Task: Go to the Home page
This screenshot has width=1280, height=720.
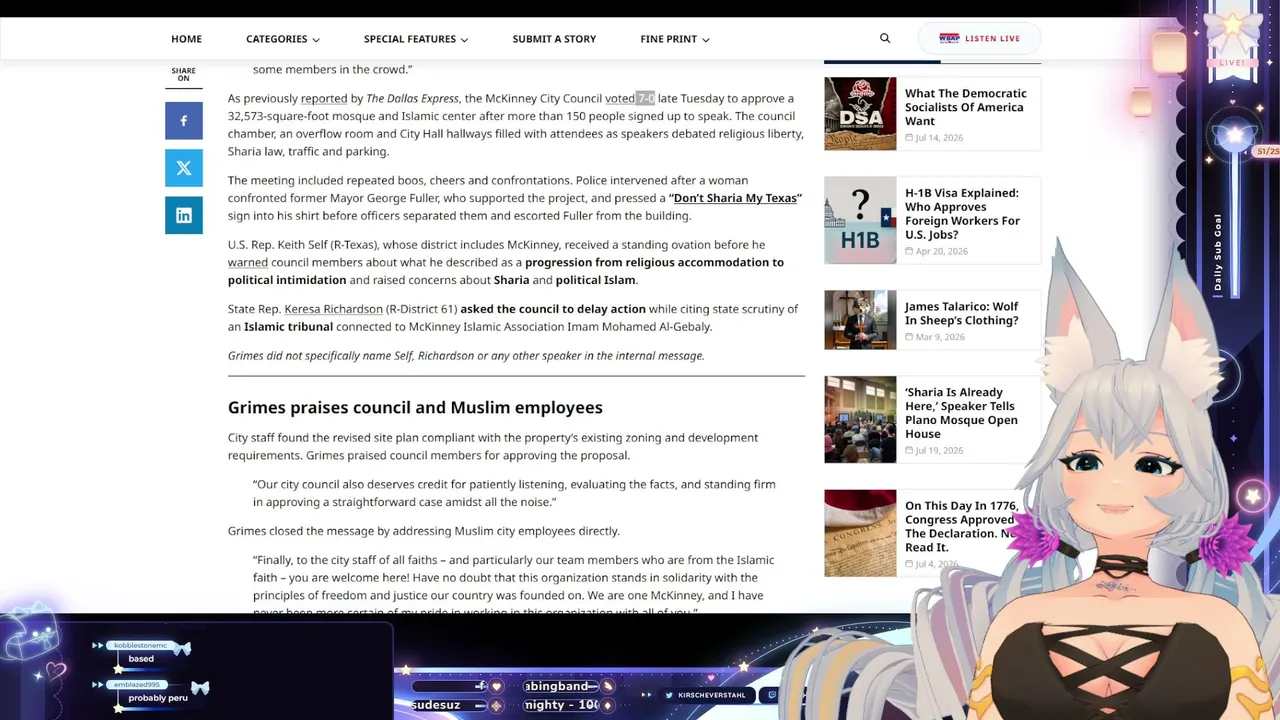Action: [x=186, y=39]
